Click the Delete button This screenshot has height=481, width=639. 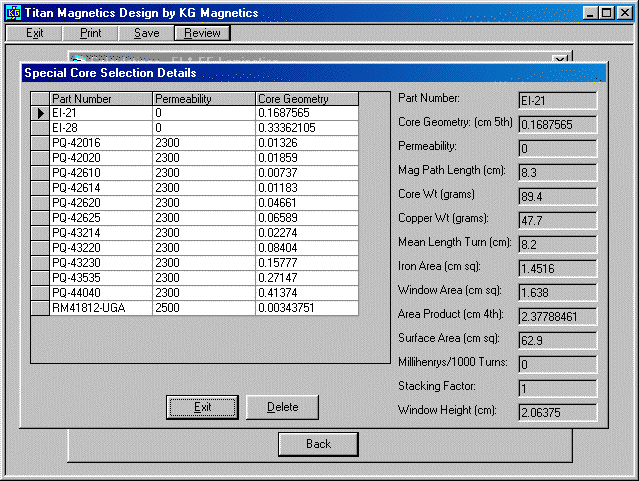coord(282,407)
